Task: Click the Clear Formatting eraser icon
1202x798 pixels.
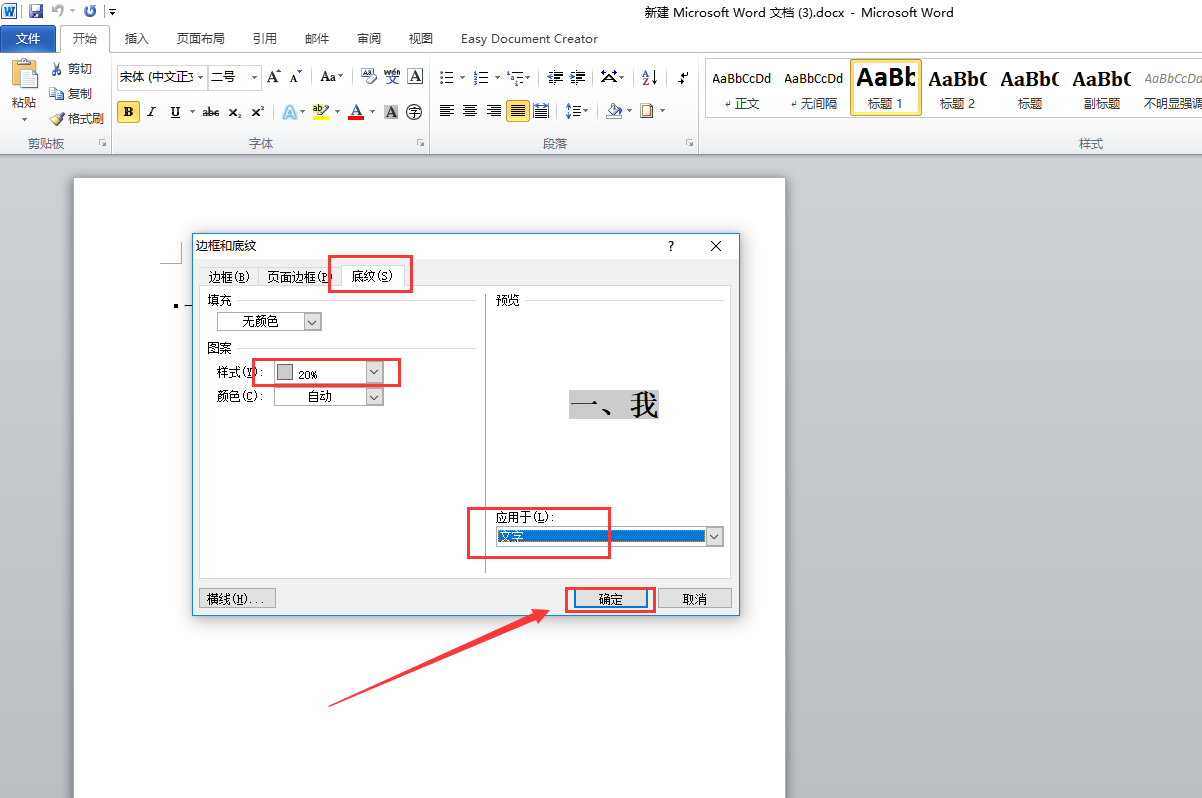Action: click(368, 77)
